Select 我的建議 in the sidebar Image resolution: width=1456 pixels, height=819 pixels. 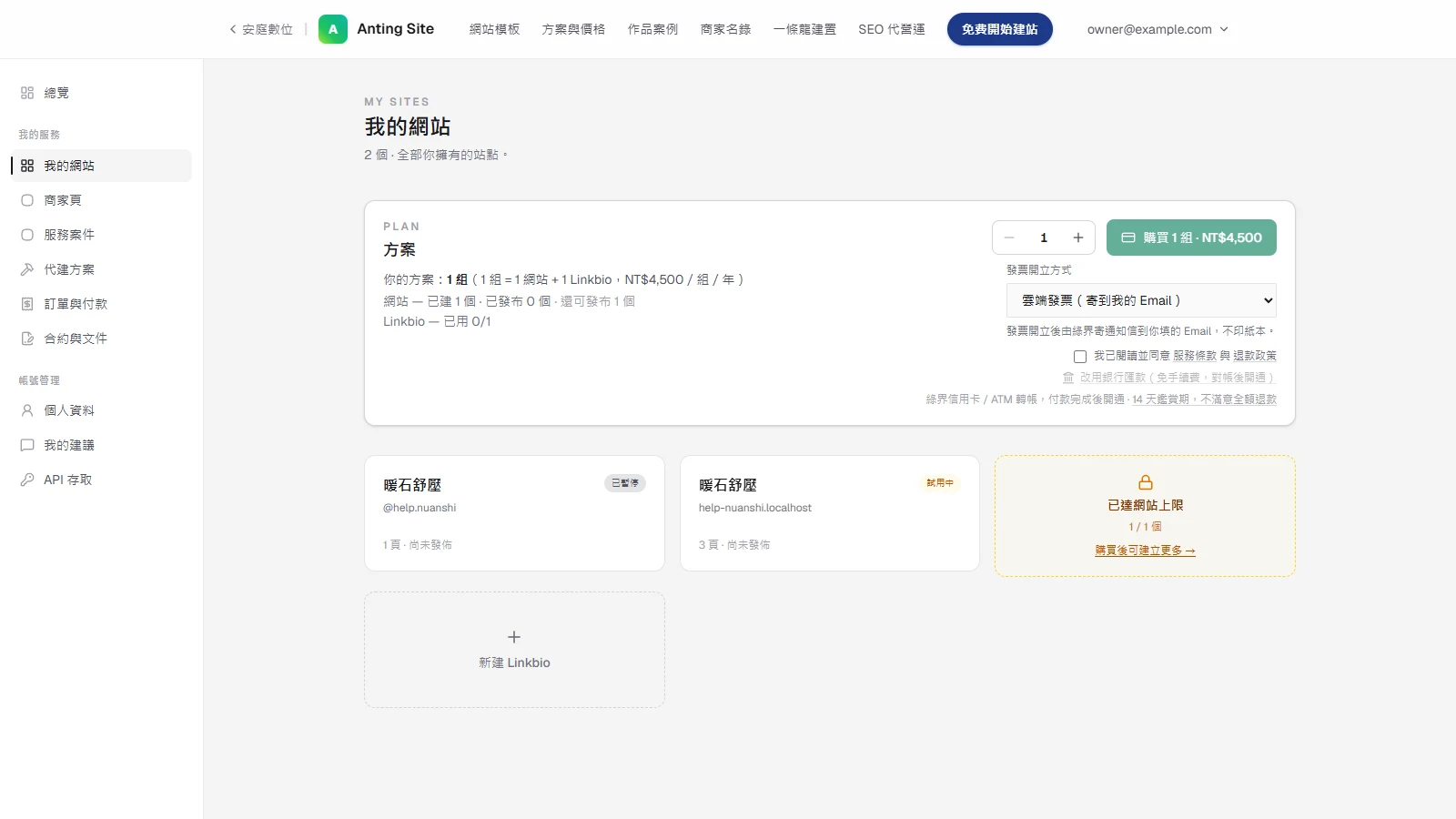[101, 445]
